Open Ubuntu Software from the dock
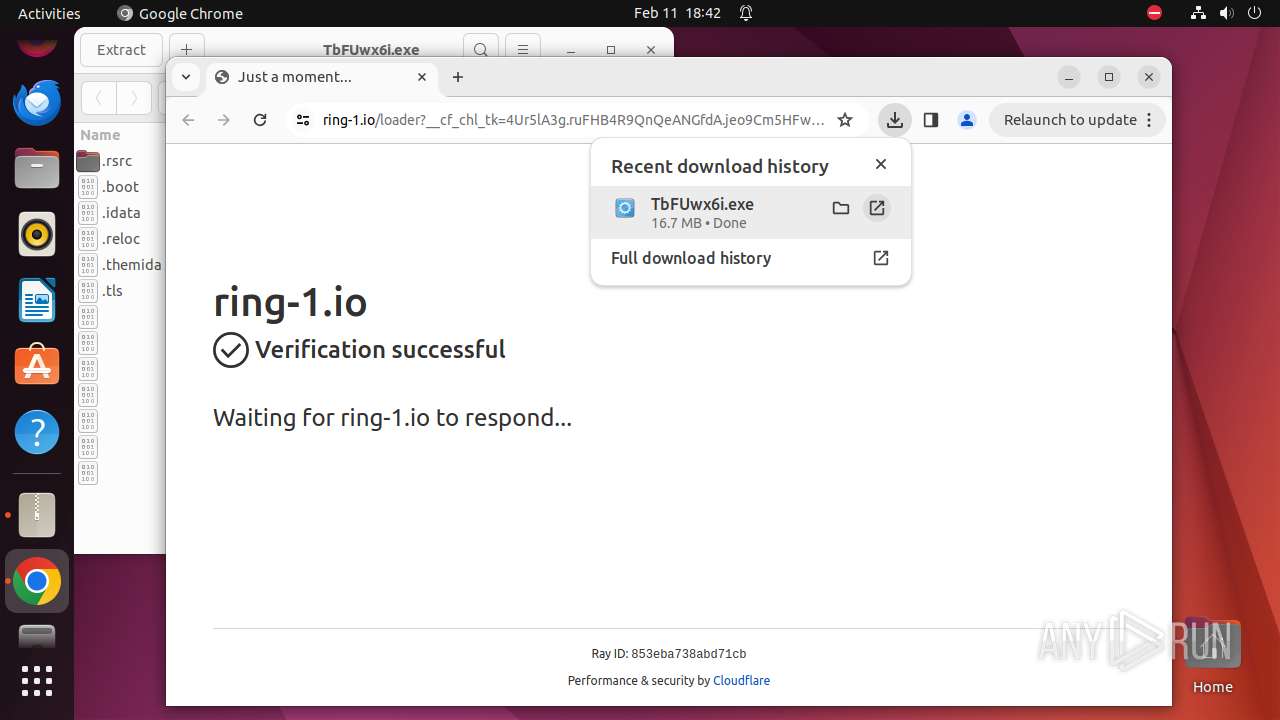 tap(37, 367)
